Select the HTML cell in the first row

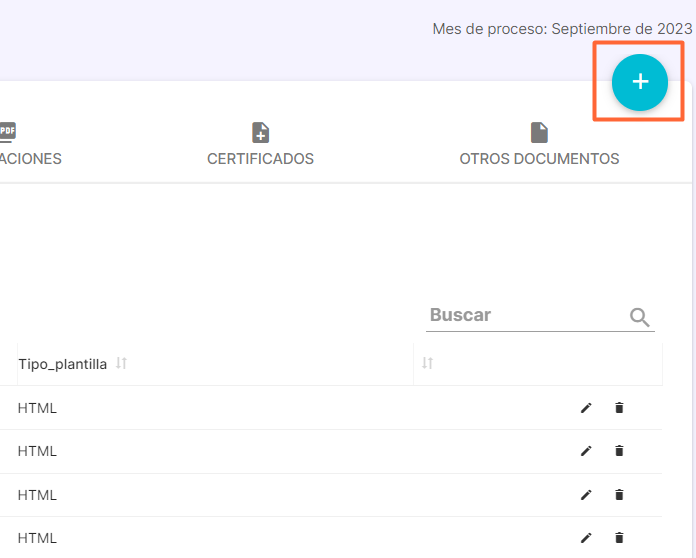pos(37,408)
